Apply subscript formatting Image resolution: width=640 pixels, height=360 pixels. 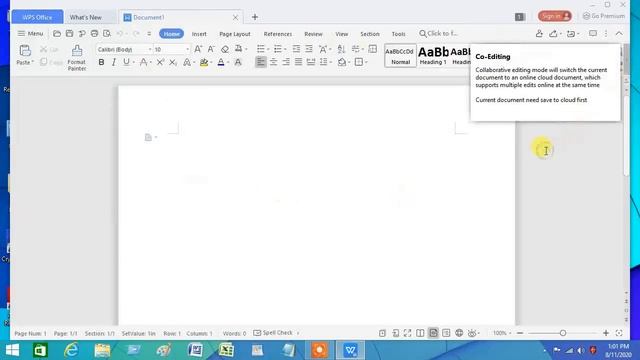(173, 62)
